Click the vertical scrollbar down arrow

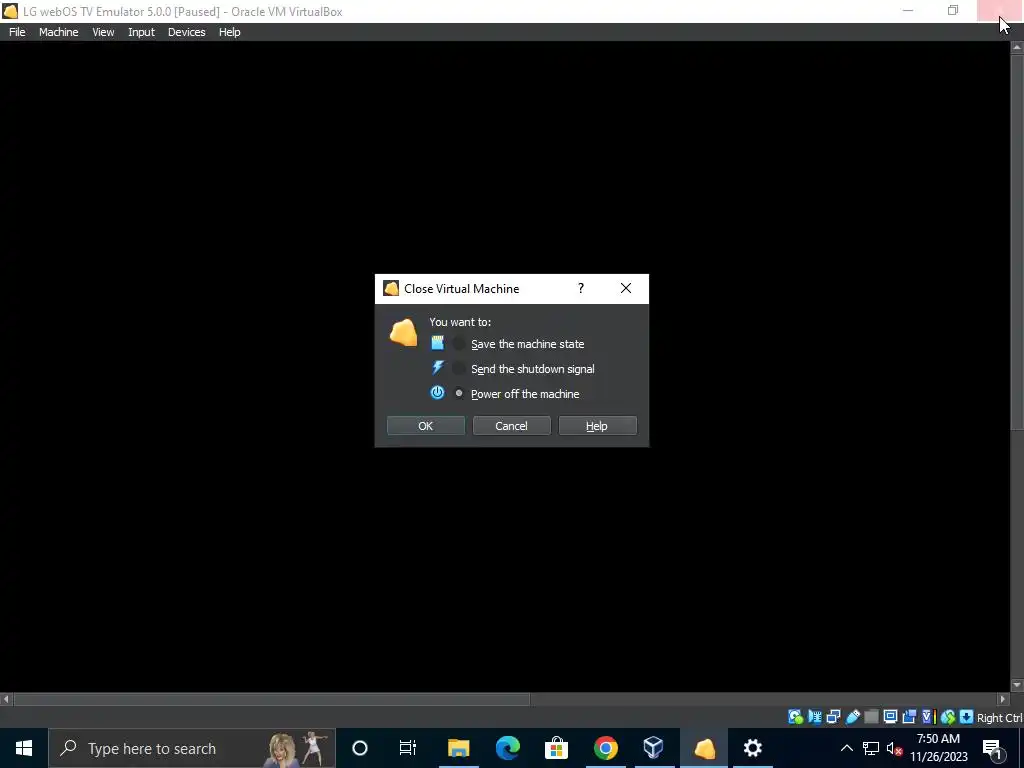pos(1017,685)
